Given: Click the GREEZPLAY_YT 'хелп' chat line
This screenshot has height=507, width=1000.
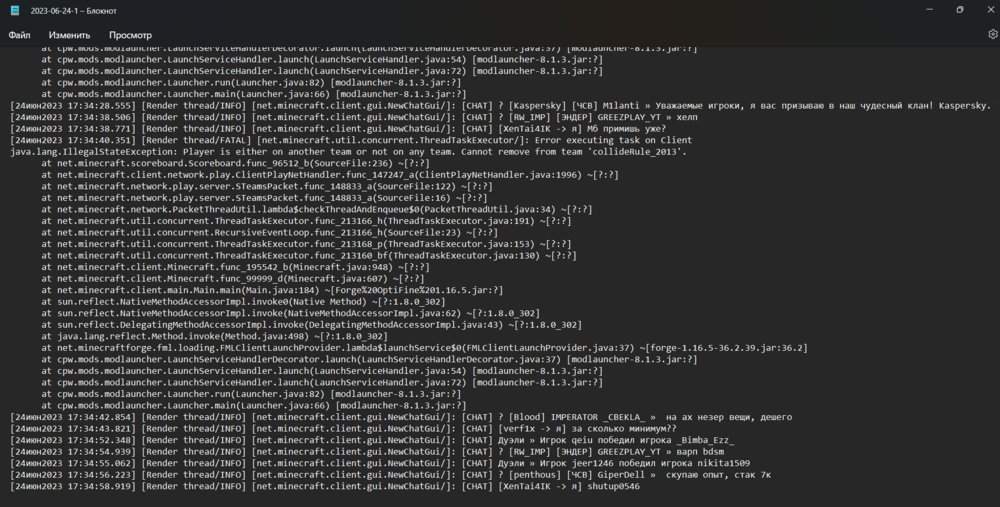Looking at the screenshot, I should 354,117.
